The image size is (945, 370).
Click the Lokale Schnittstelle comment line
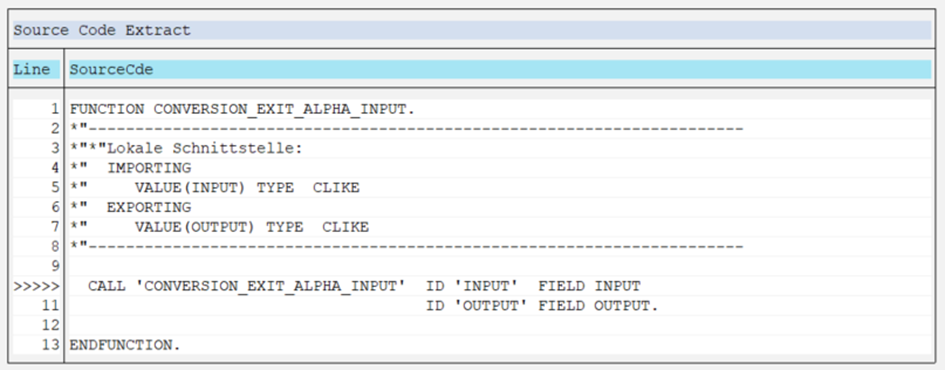(186, 149)
